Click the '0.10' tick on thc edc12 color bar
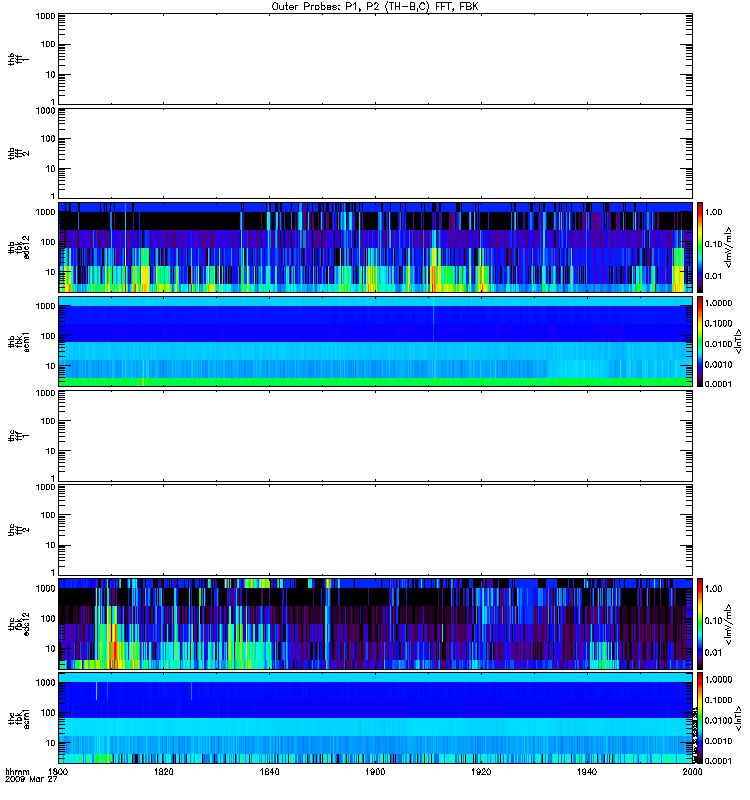The height and width of the screenshot is (800, 750). [x=713, y=620]
